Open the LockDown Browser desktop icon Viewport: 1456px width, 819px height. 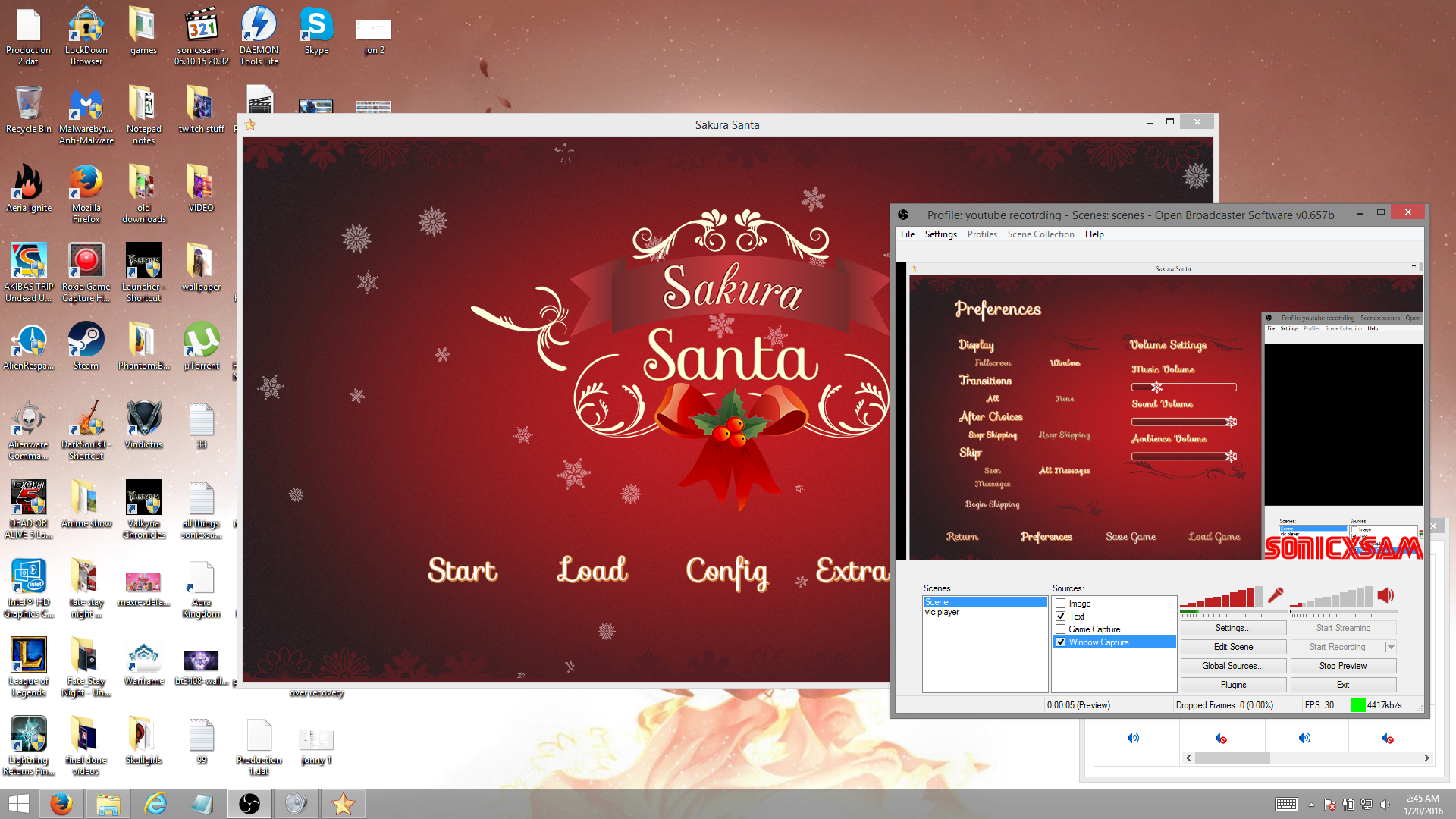coord(86,36)
